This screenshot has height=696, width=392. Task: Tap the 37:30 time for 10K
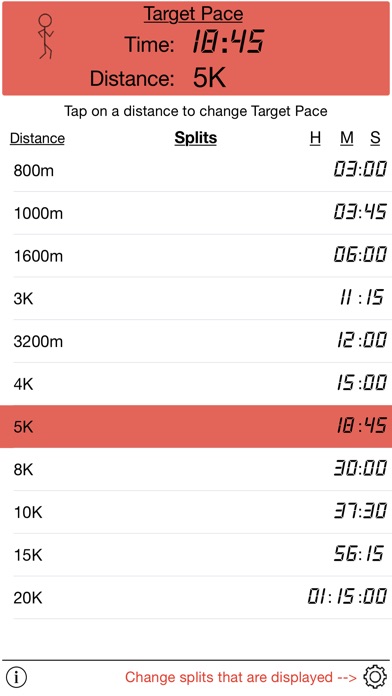(360, 511)
